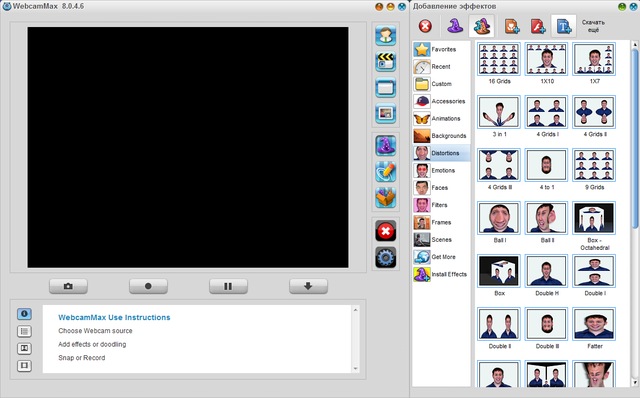The height and width of the screenshot is (398, 640).
Task: Open the Faces category
Action: [x=441, y=188]
